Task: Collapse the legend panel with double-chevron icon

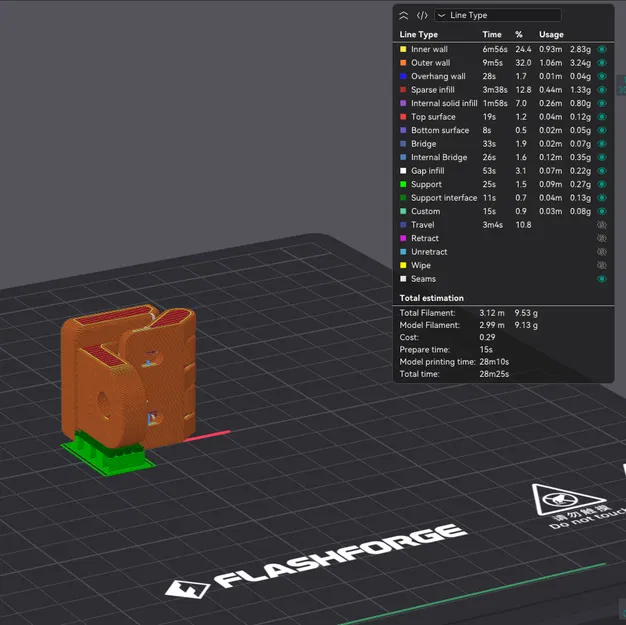Action: point(404,16)
